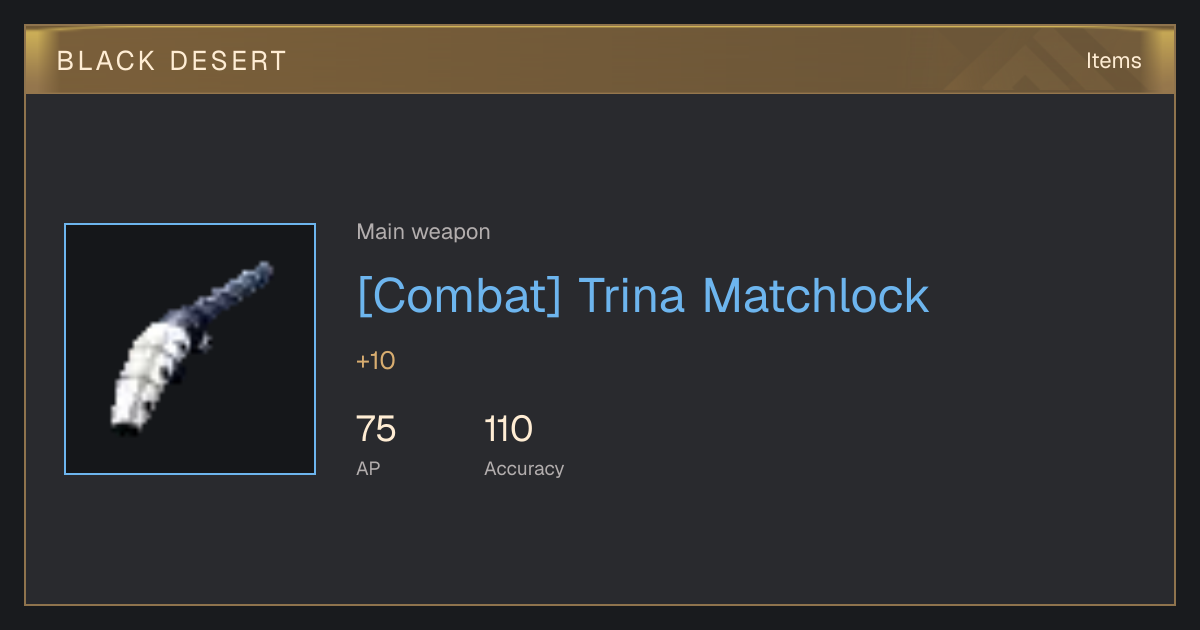
Task: Click the word Trina in the item name
Action: click(x=632, y=296)
